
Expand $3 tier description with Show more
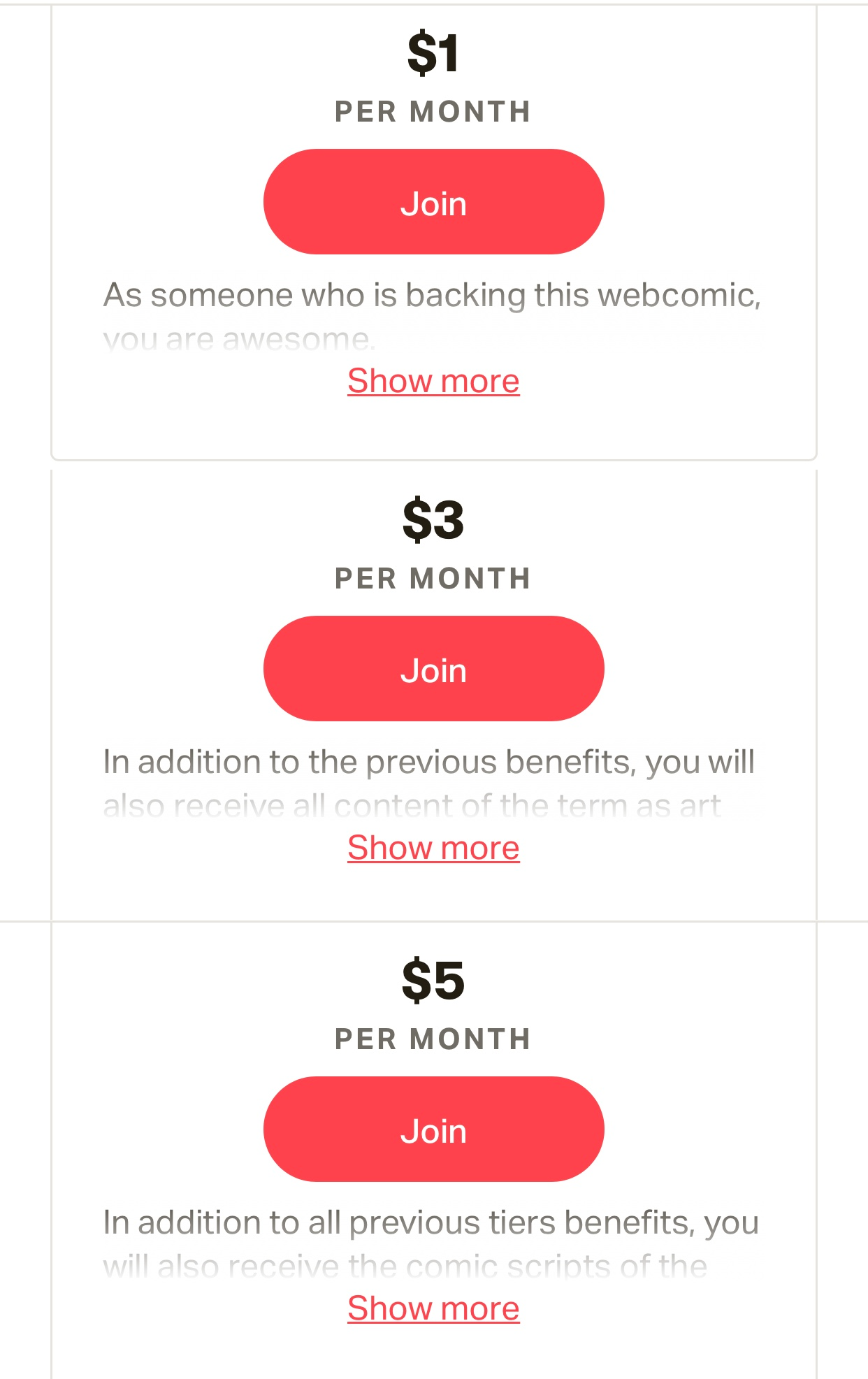click(433, 849)
